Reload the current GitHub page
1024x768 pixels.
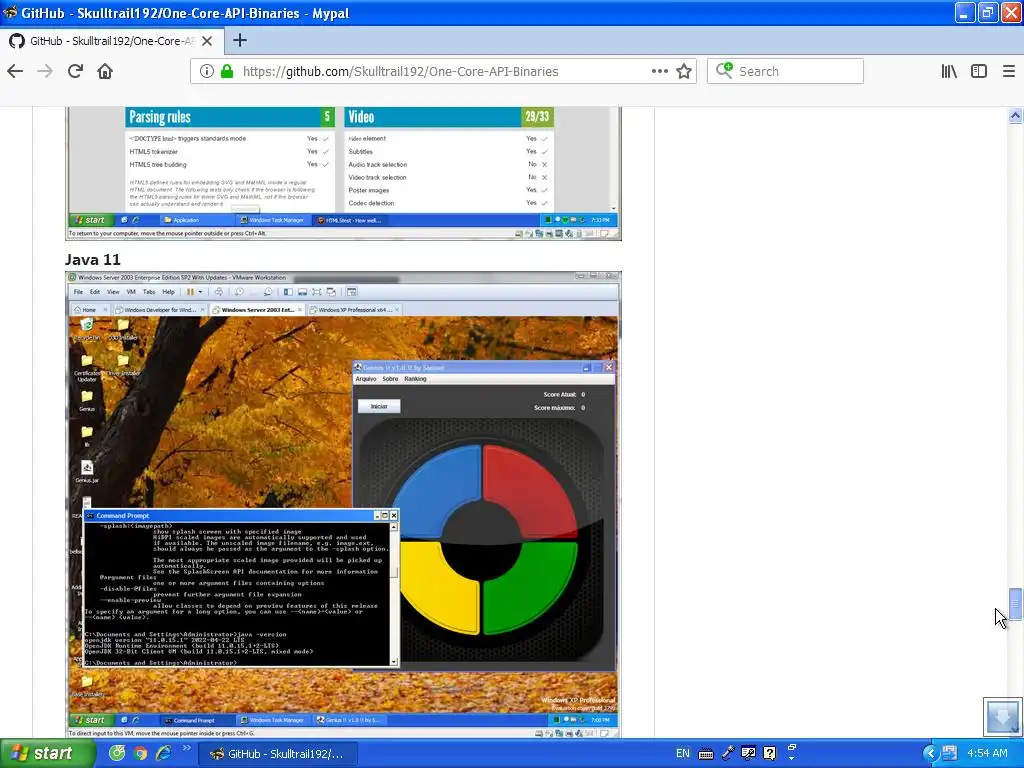coord(75,71)
